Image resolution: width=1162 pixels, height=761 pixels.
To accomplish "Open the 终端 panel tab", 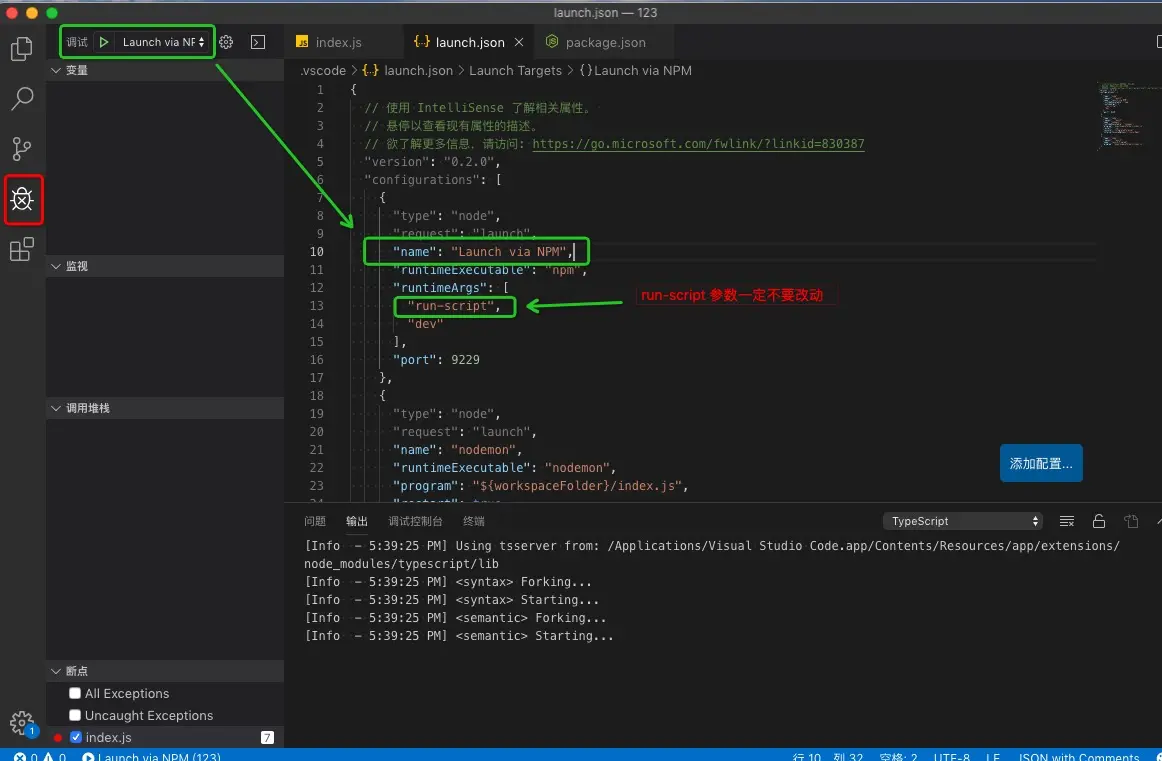I will pyautogui.click(x=474, y=521).
